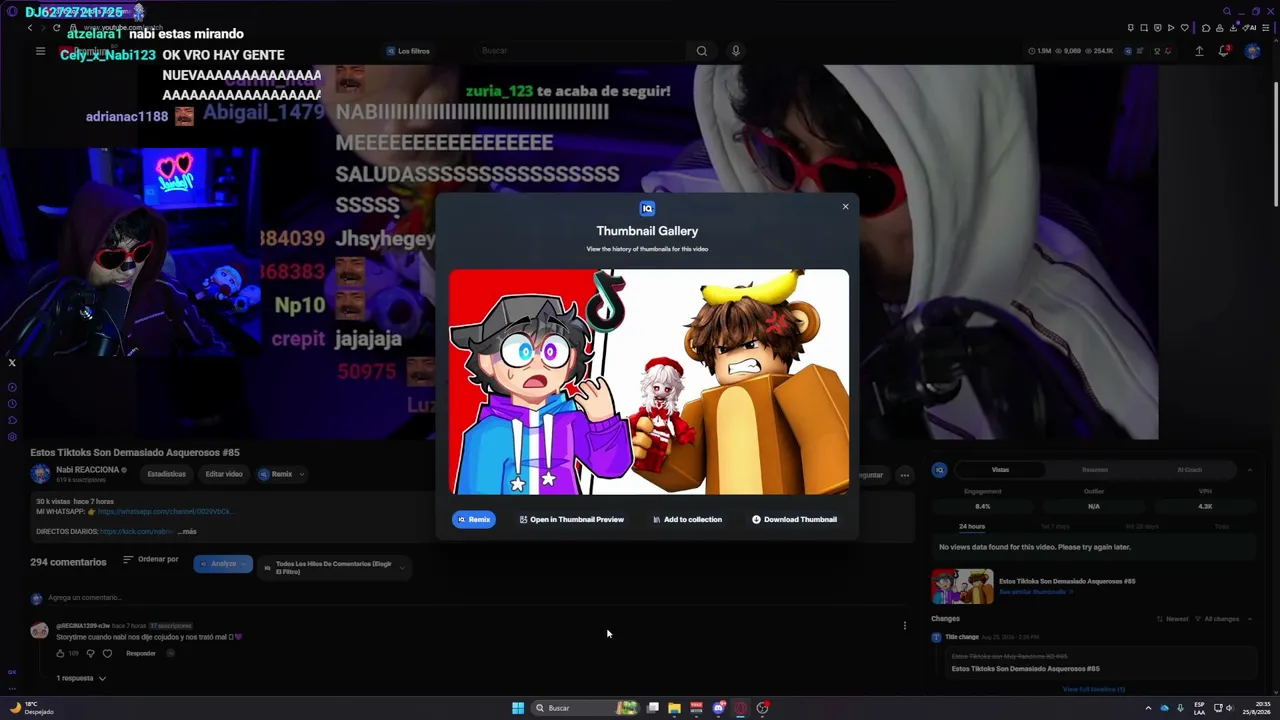
Task: Open in Thumbnail Preview
Action: tap(571, 519)
